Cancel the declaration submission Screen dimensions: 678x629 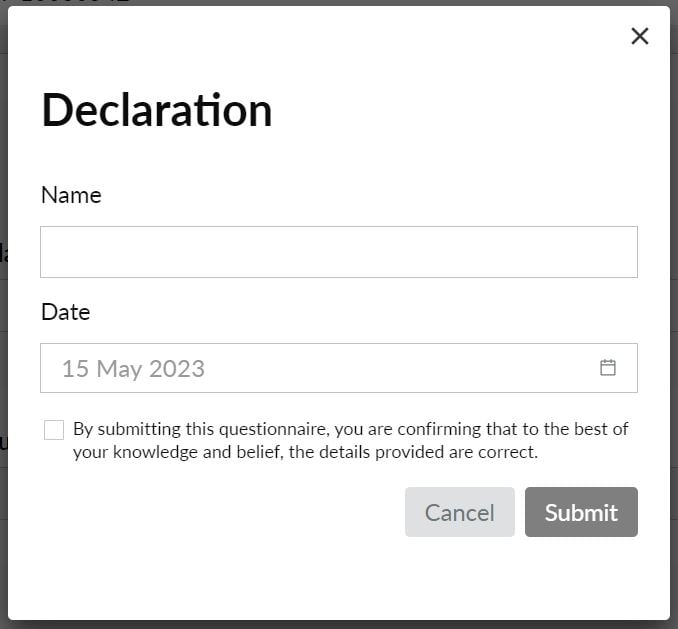[460, 512]
